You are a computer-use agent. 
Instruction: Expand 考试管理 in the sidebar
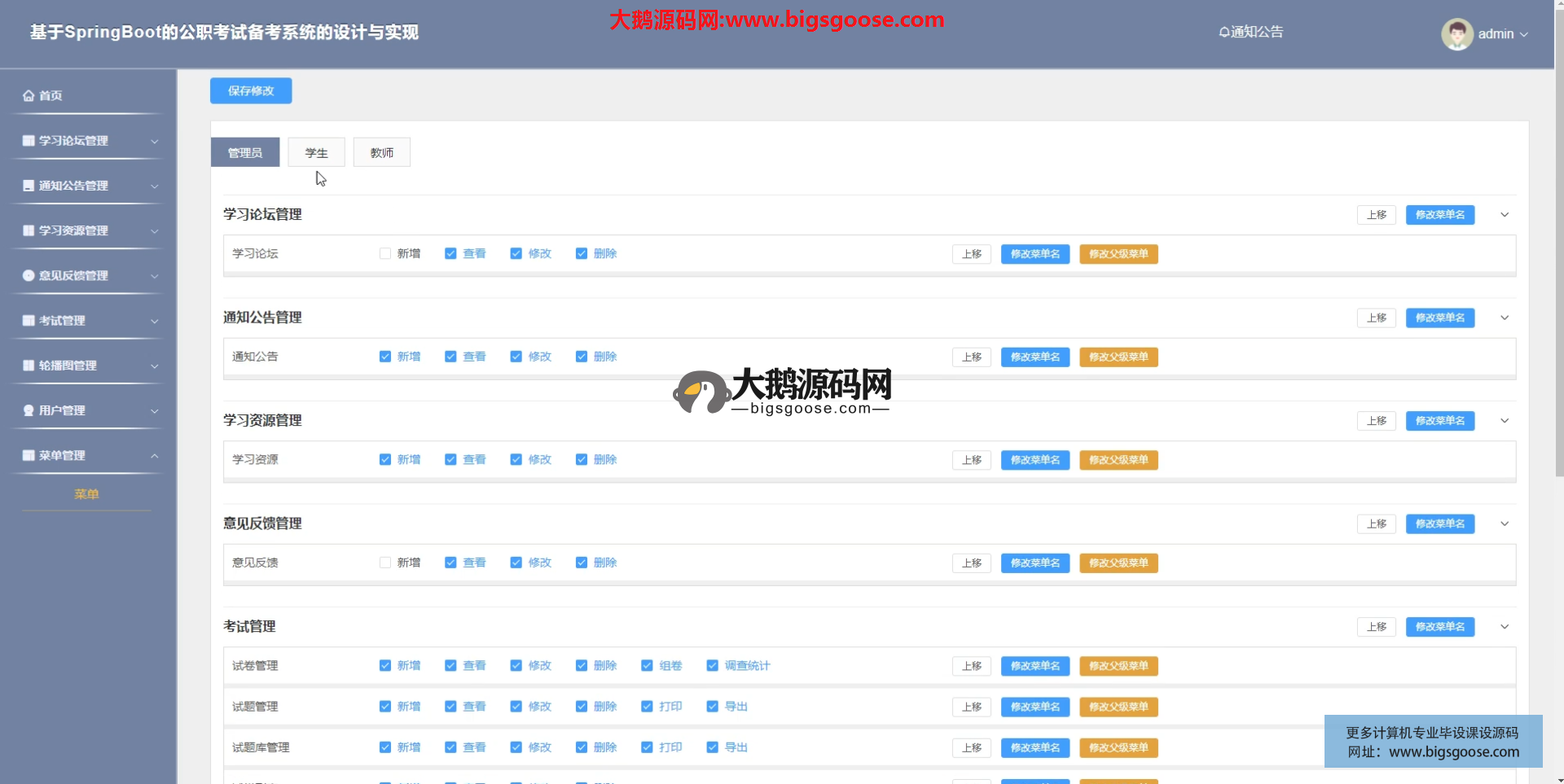(x=88, y=321)
